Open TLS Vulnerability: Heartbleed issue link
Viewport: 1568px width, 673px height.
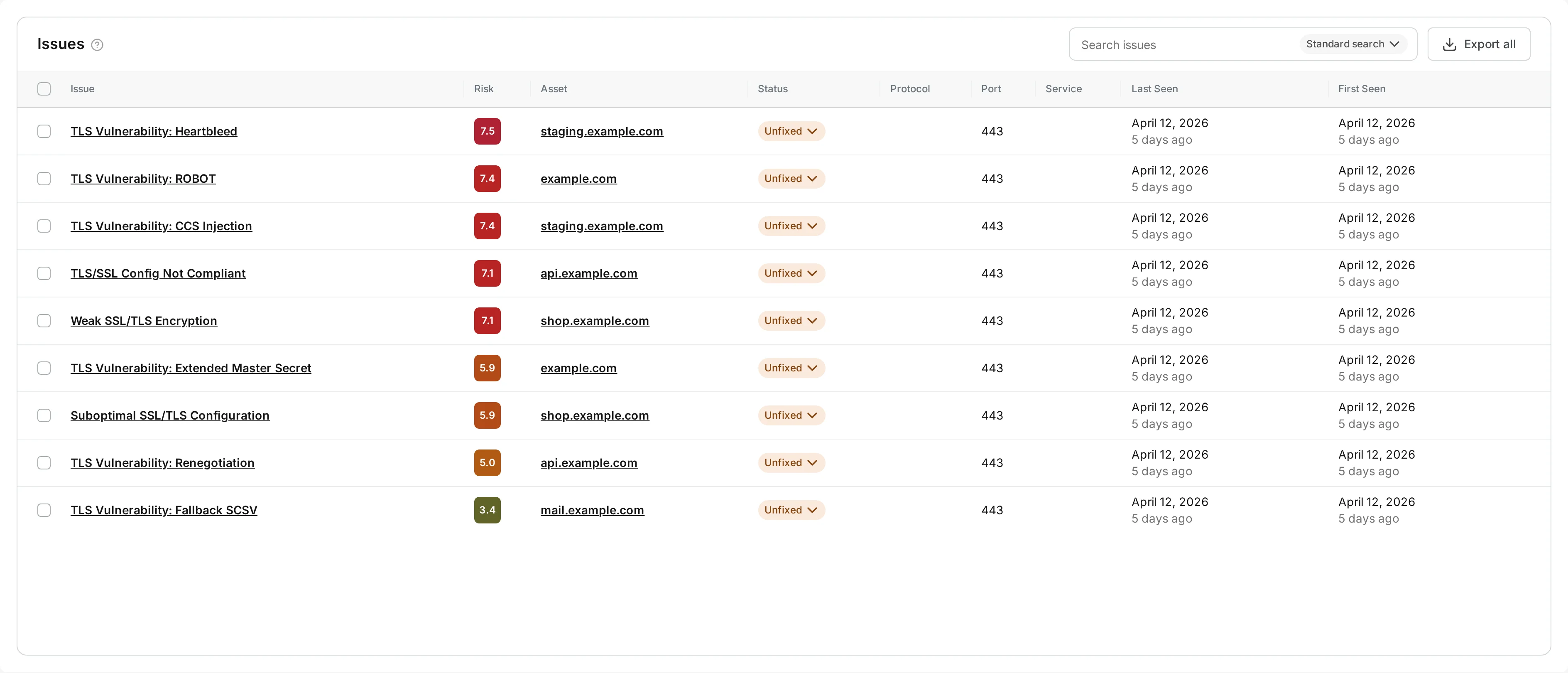click(x=153, y=132)
